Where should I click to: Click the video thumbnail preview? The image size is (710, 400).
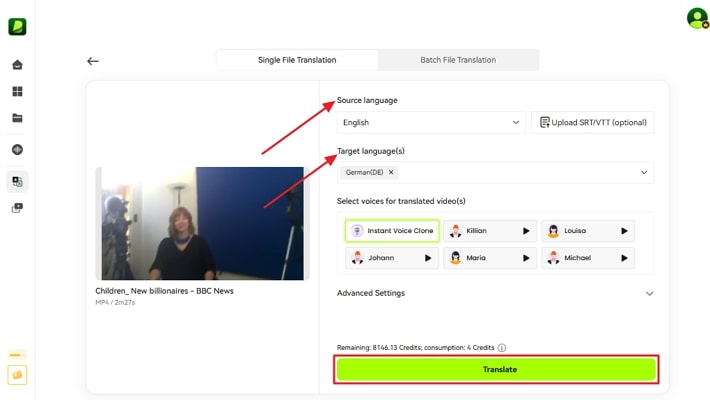click(x=202, y=223)
